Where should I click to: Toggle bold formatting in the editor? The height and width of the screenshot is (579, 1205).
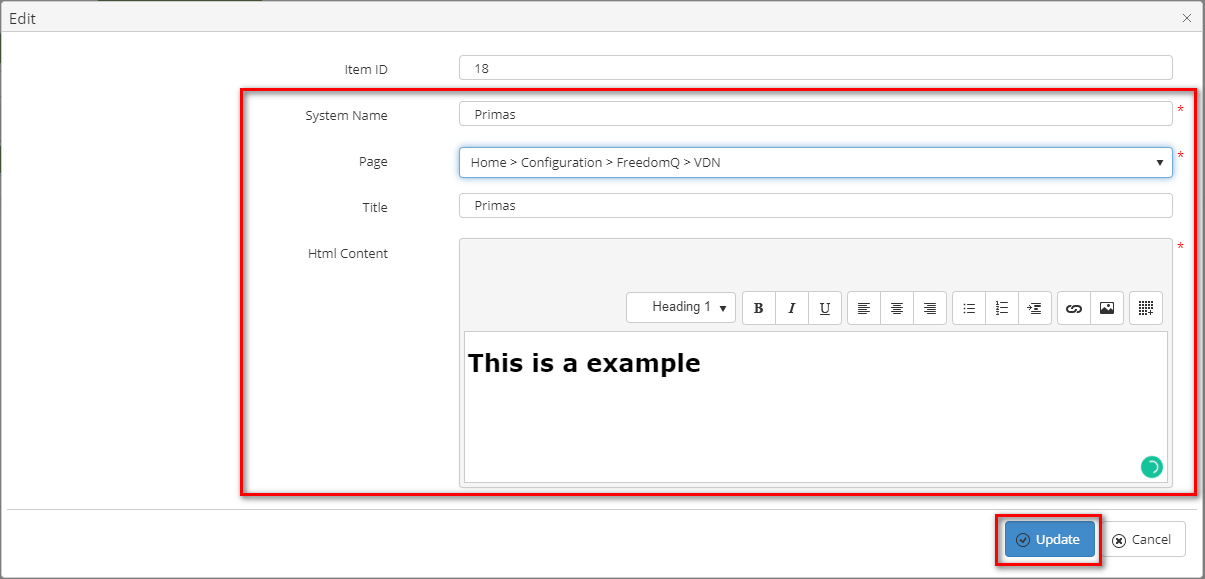759,308
